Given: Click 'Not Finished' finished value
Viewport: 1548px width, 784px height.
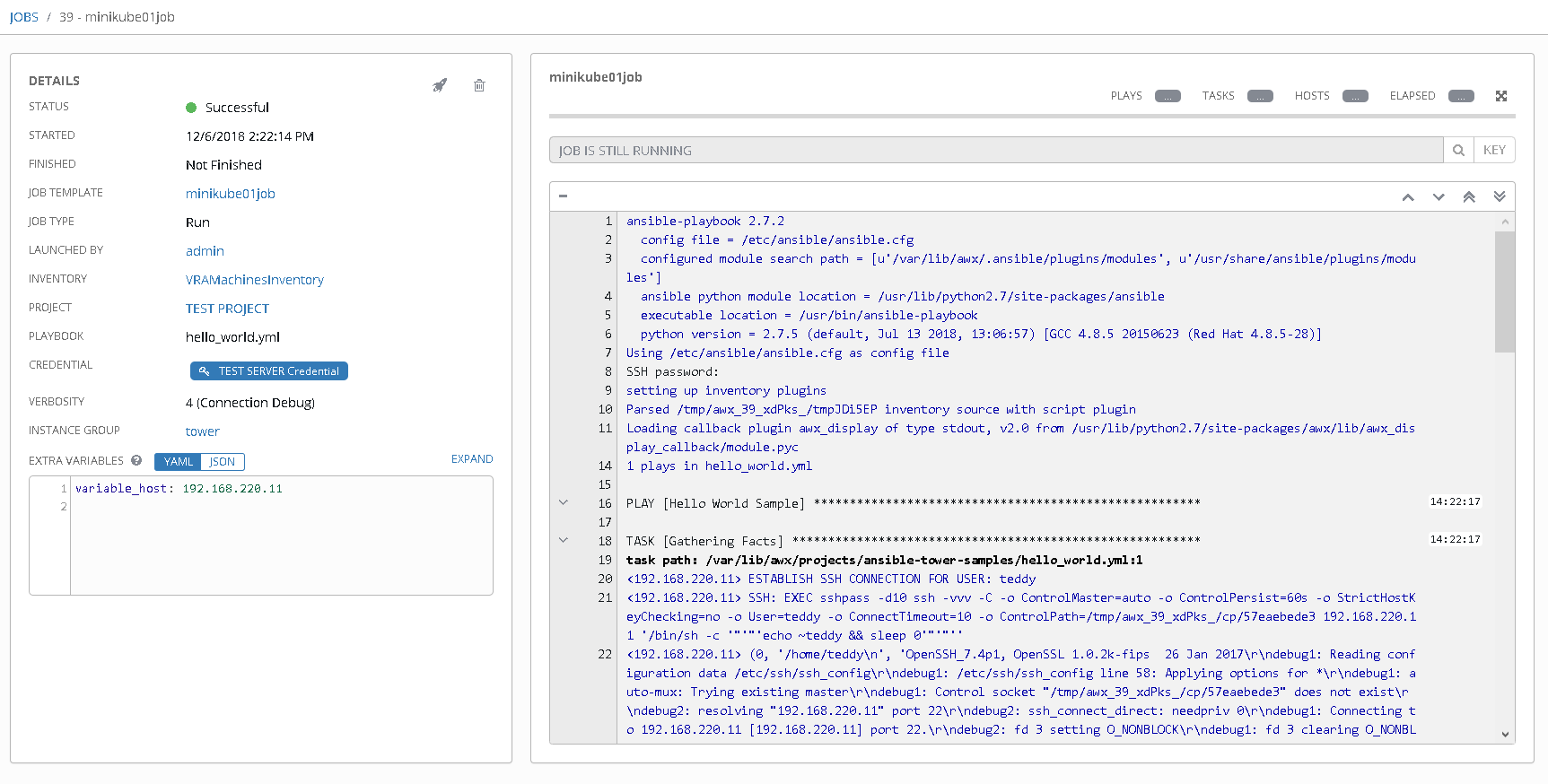Looking at the screenshot, I should 223,165.
